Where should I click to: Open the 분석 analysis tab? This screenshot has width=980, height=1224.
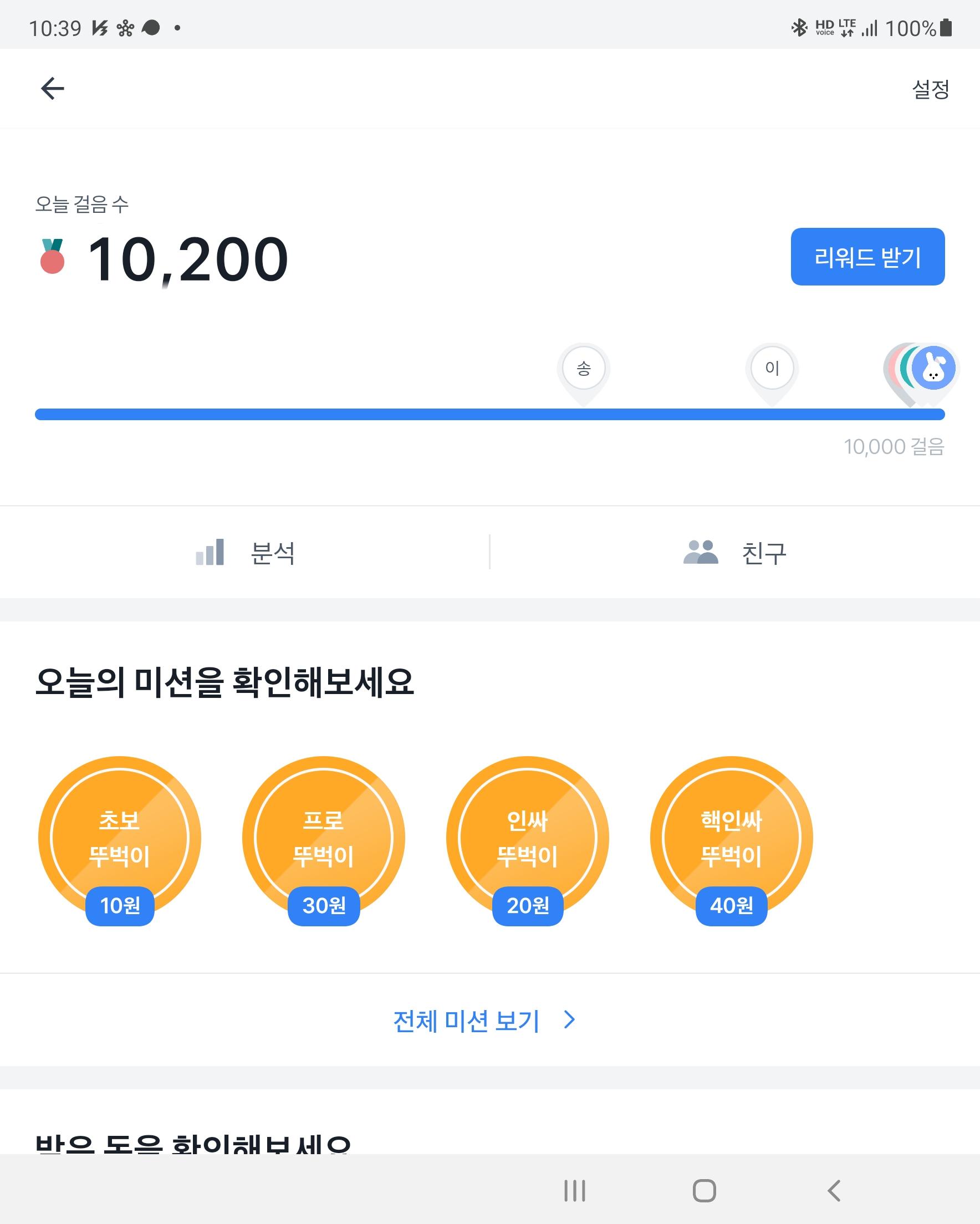pyautogui.click(x=273, y=553)
